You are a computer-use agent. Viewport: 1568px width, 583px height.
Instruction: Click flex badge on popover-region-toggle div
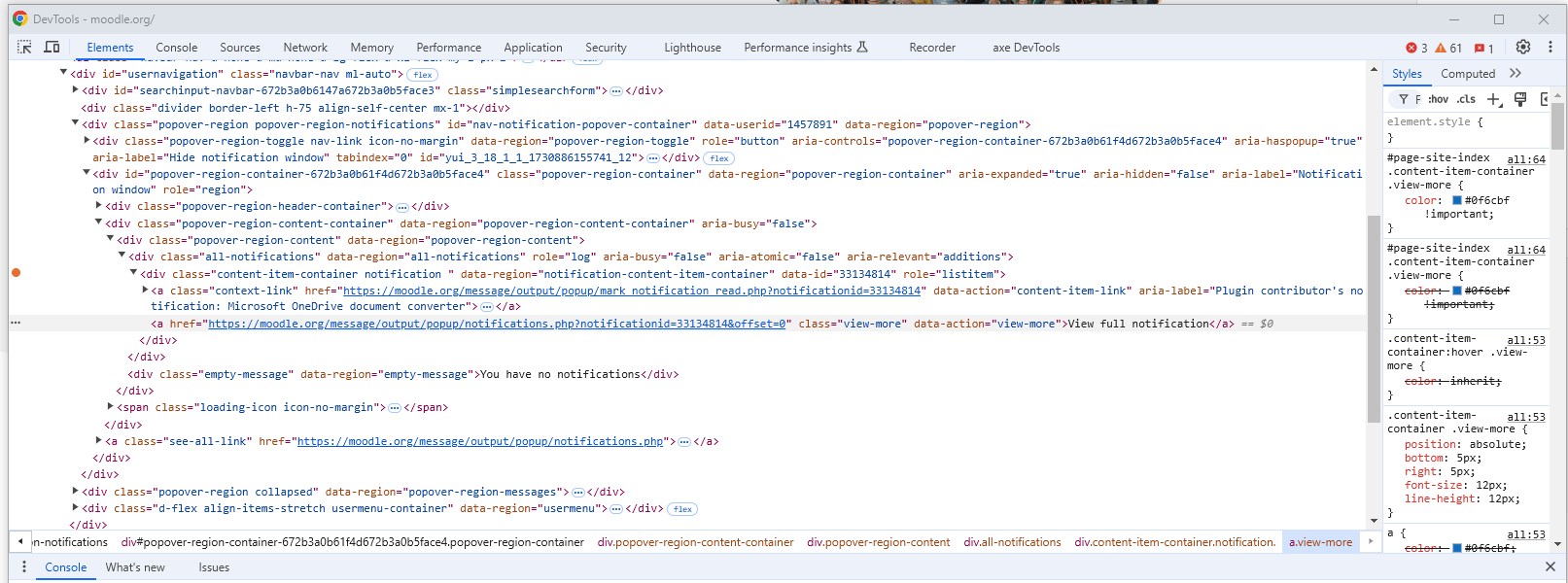pyautogui.click(x=719, y=158)
